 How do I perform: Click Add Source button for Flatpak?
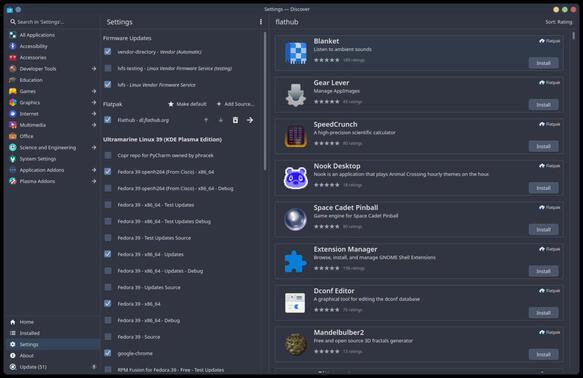click(x=236, y=104)
